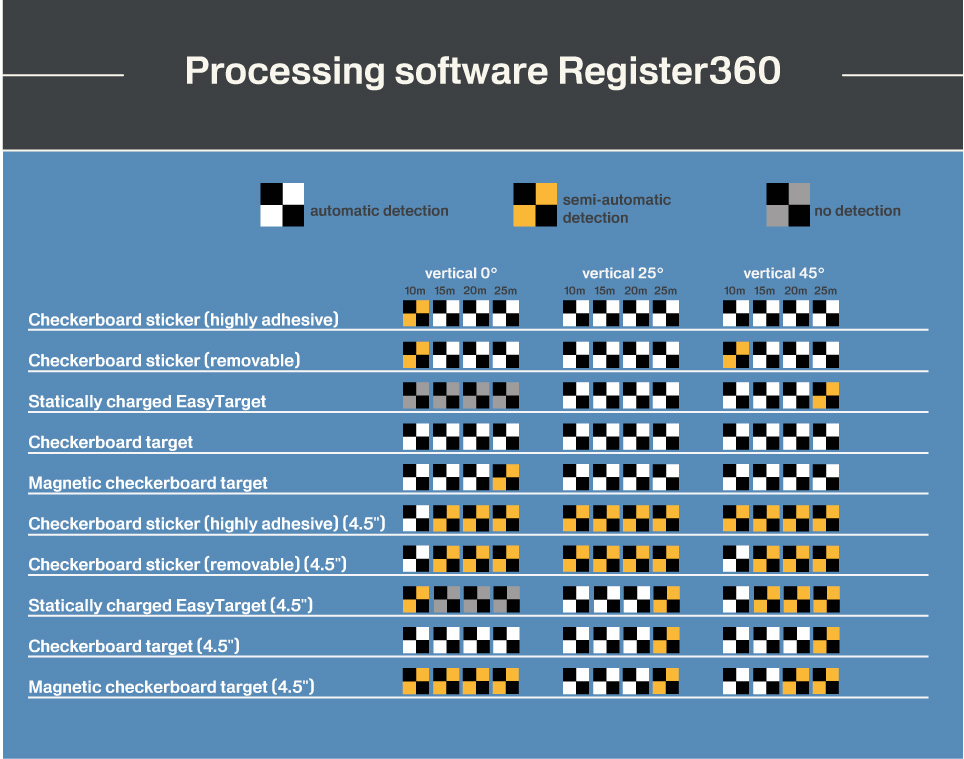Click 'Checkerboard sticker (highly adhesive) (4.5")' row label
This screenshot has height=759, width=964.
coord(207,524)
